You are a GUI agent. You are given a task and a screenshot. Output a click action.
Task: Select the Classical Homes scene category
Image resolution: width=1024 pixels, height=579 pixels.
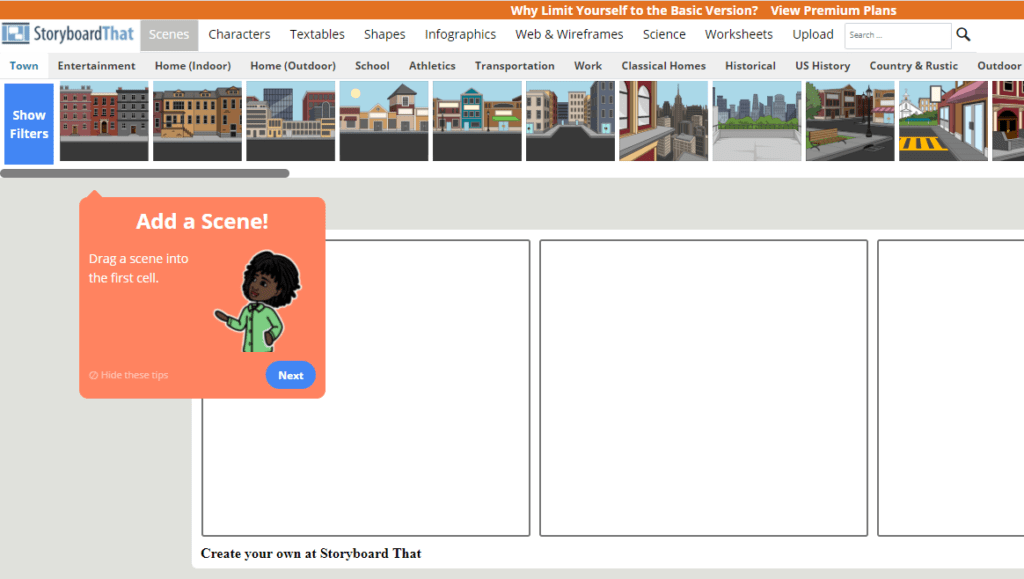pos(664,66)
